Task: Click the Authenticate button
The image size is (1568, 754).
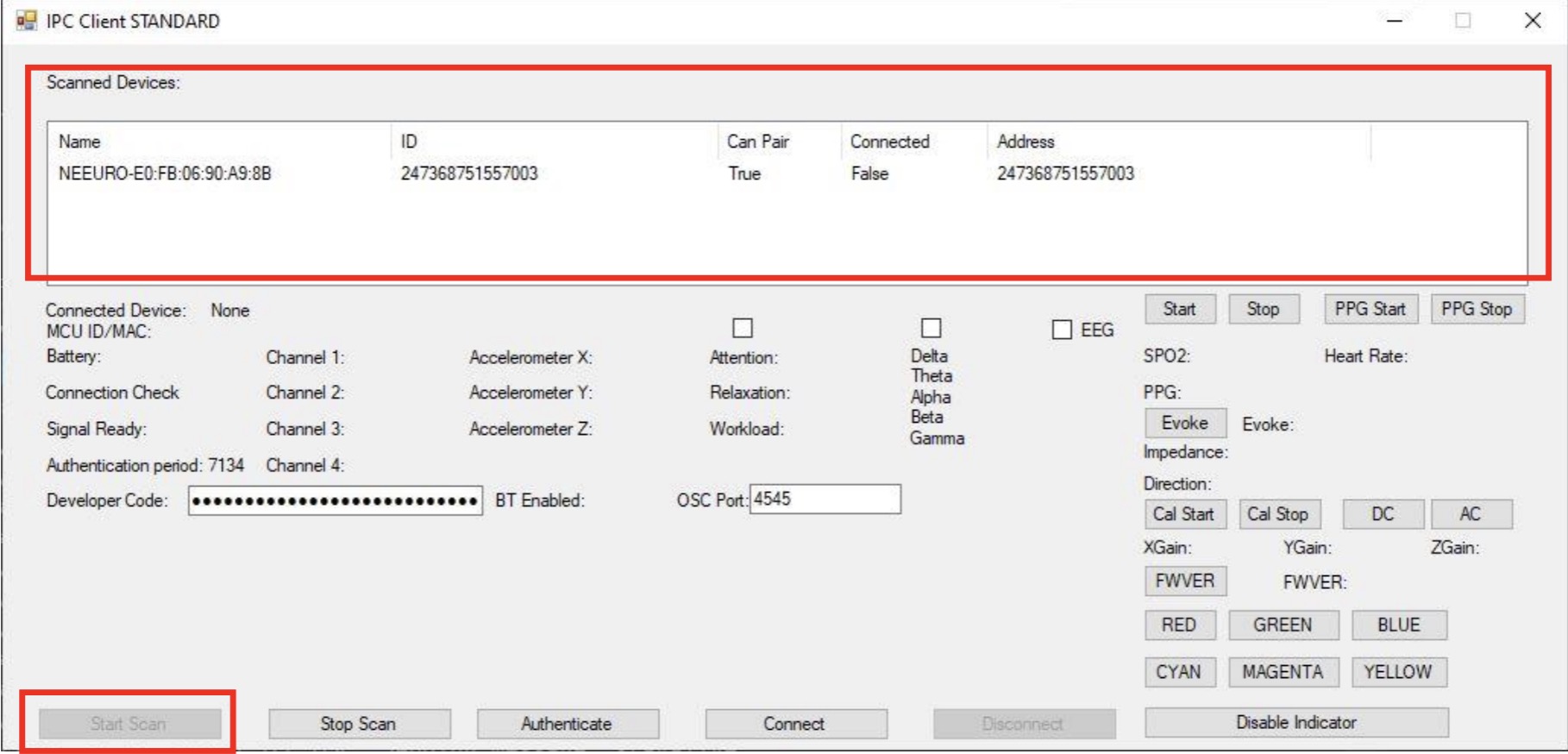Action: coord(567,724)
